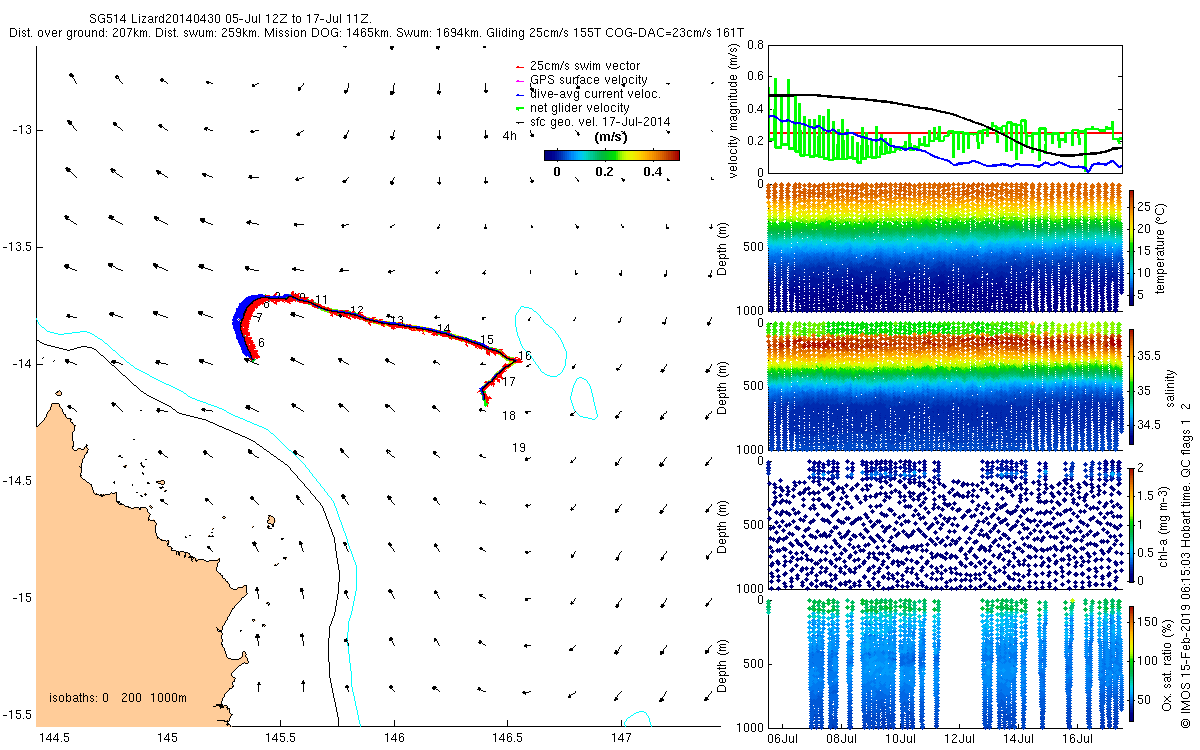This screenshot has width=1200, height=750.
Task: Click the '35.5' salinity colorbar tick
Action: point(1150,356)
